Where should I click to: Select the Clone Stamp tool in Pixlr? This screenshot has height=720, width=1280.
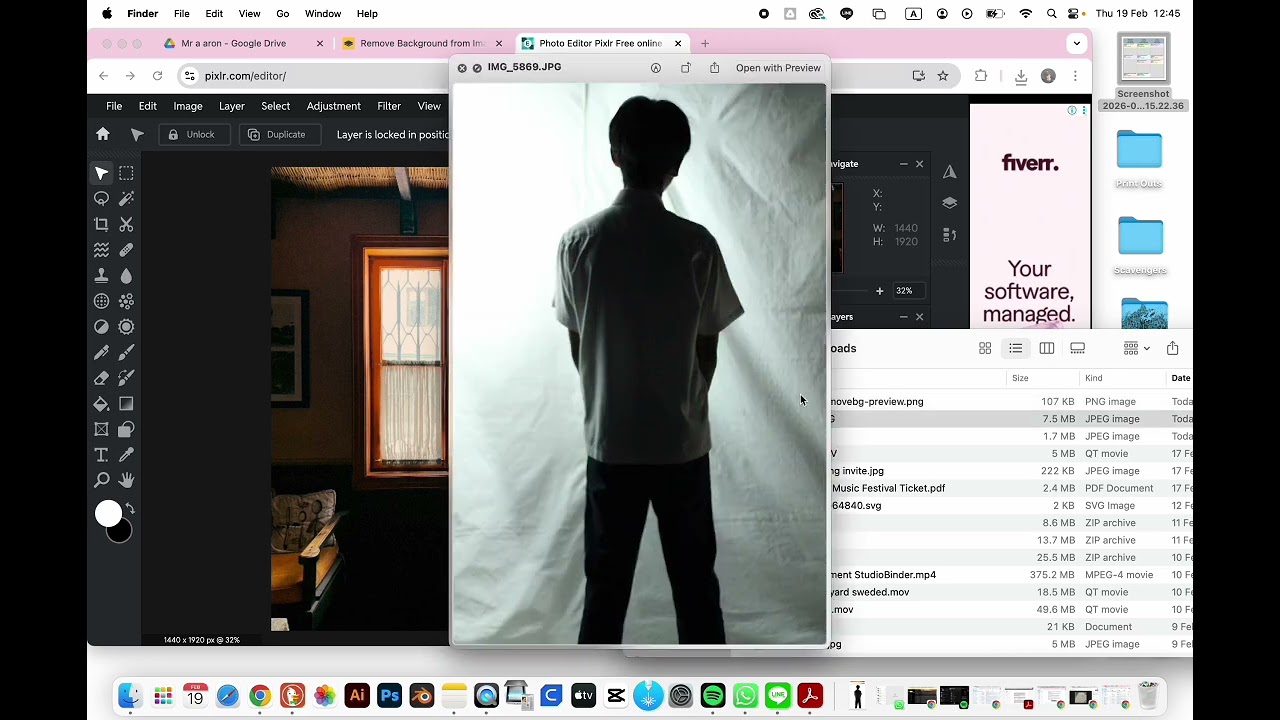click(x=101, y=276)
